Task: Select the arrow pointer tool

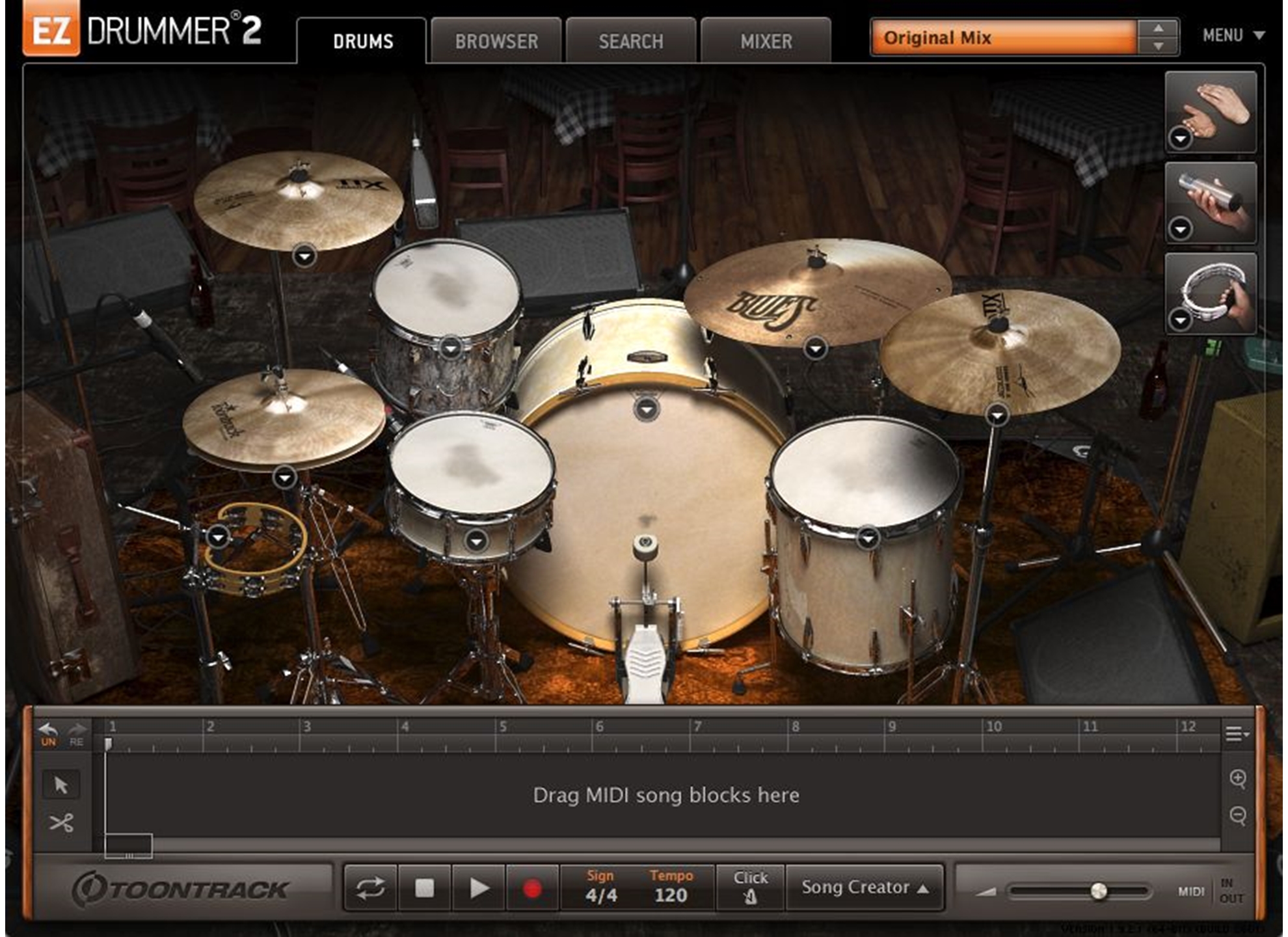Action: click(61, 785)
